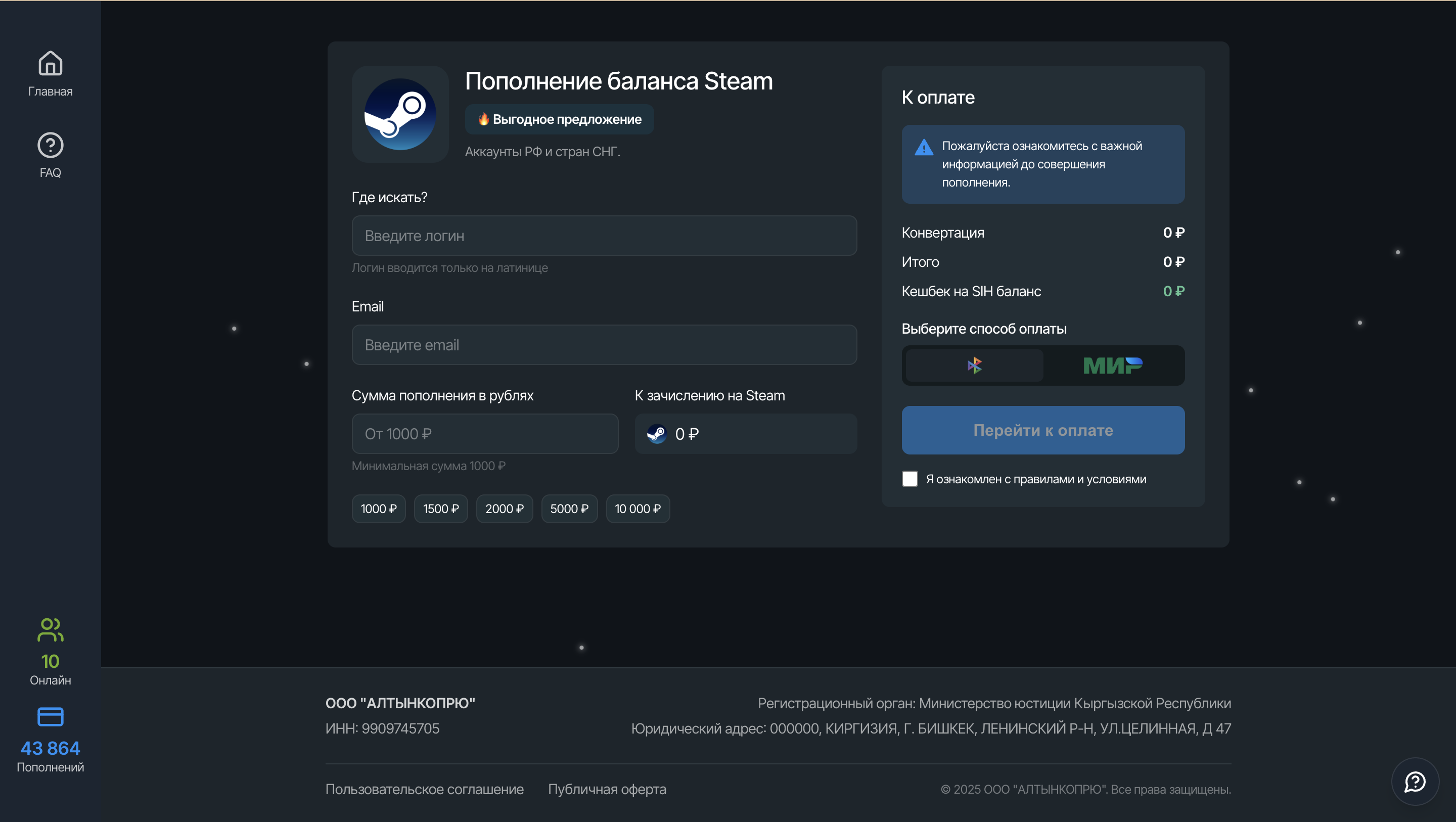Screen dimensions: 1456x822
Task: Click into the Введите email field
Action: pyautogui.click(x=604, y=345)
